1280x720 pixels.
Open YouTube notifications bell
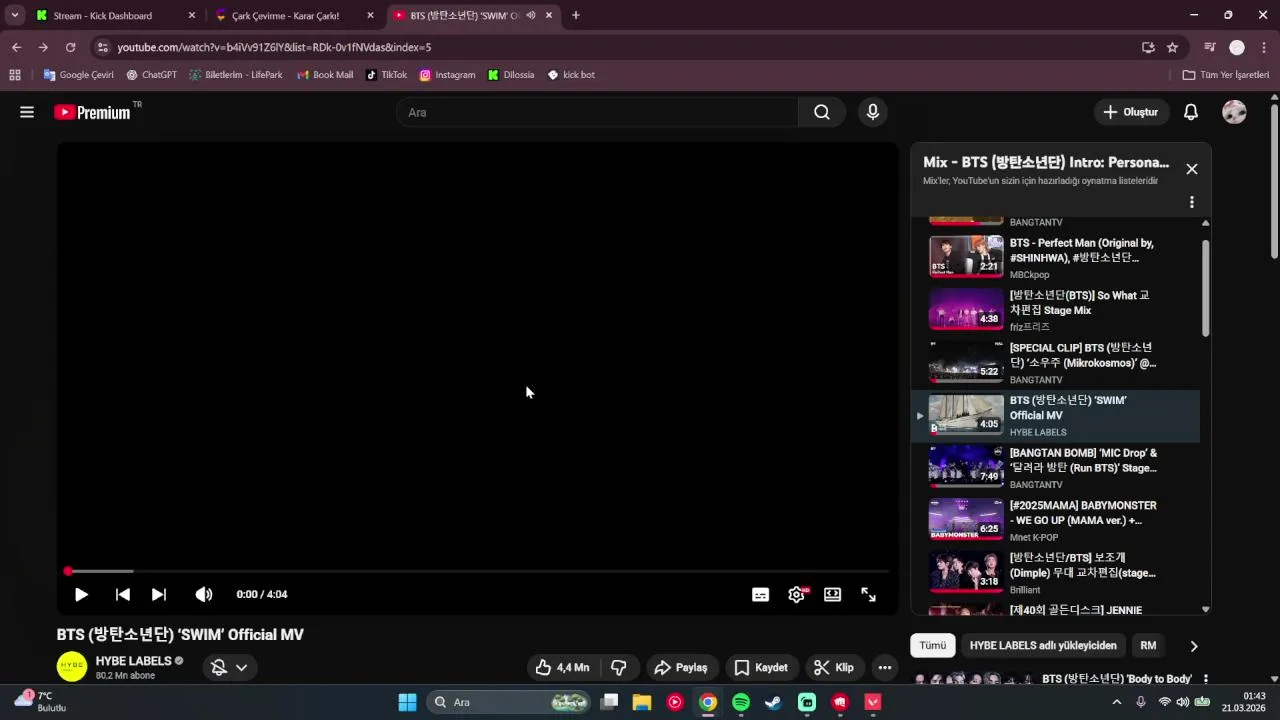coord(1191,112)
